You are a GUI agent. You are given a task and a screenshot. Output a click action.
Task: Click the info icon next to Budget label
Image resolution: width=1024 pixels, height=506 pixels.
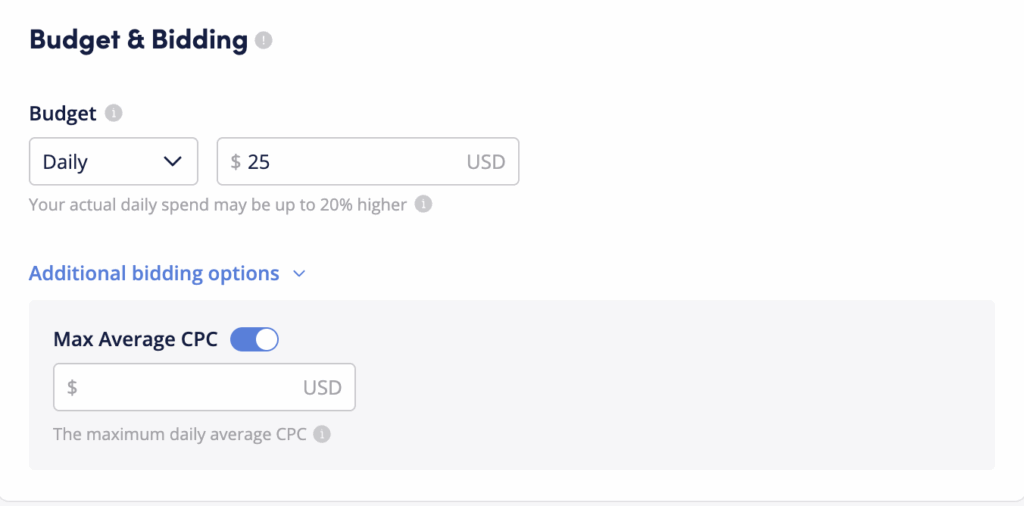[x=114, y=114]
